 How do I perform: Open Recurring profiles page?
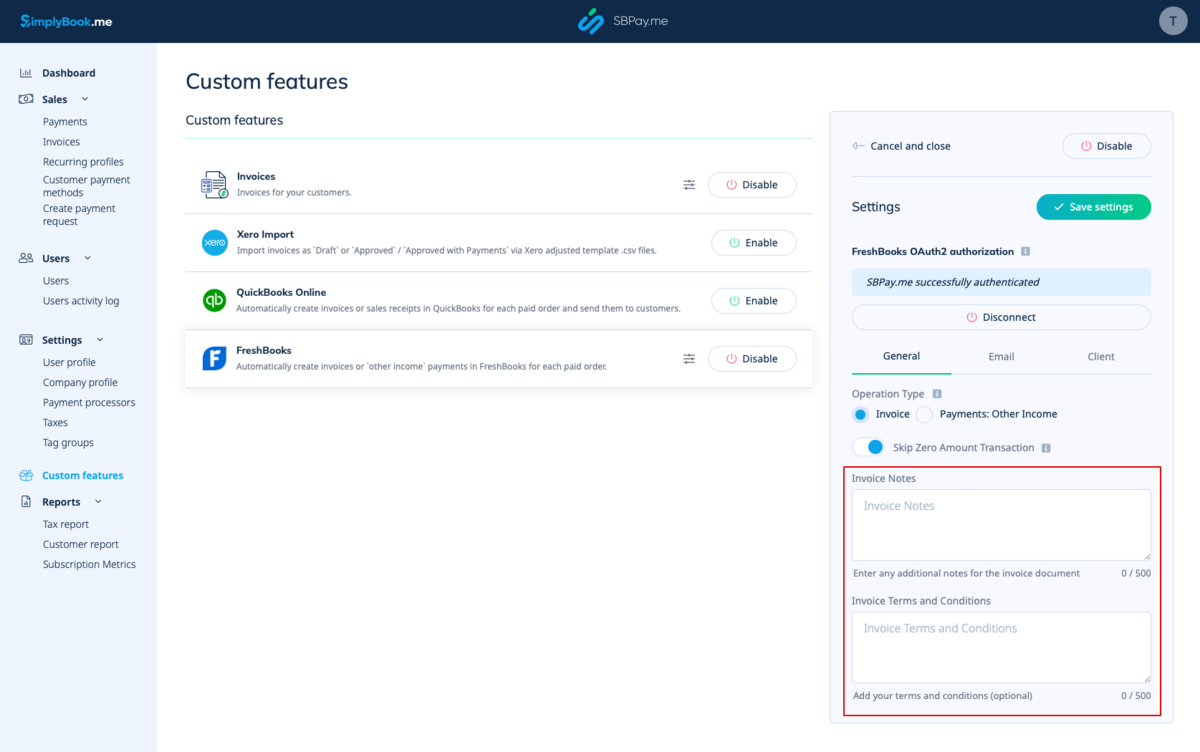83,162
